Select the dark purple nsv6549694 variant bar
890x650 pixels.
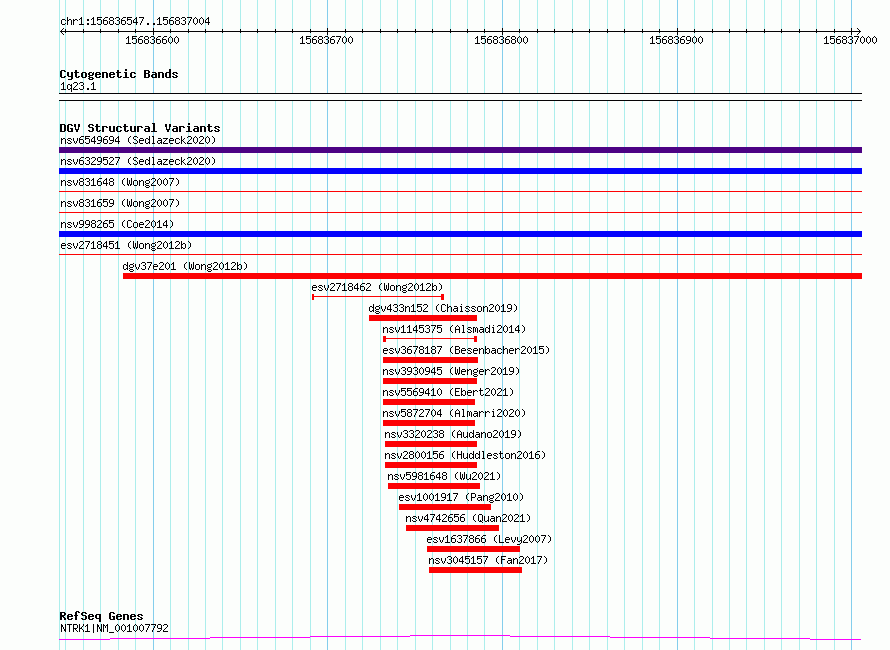click(x=460, y=150)
